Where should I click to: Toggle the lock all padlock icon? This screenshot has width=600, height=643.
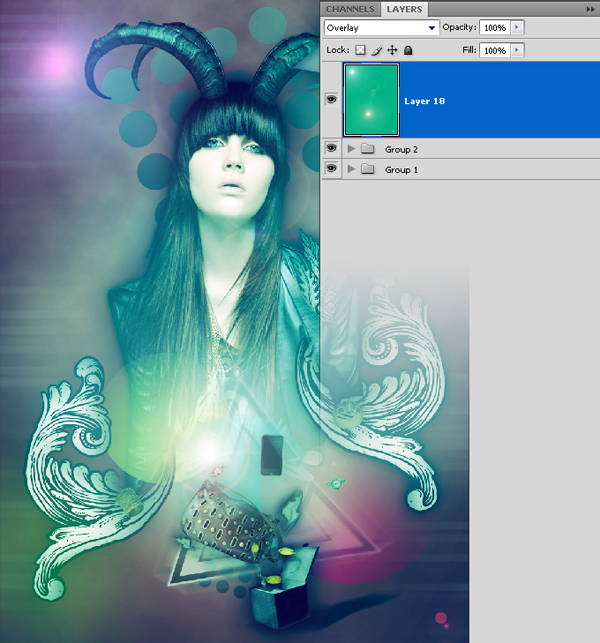(x=408, y=50)
